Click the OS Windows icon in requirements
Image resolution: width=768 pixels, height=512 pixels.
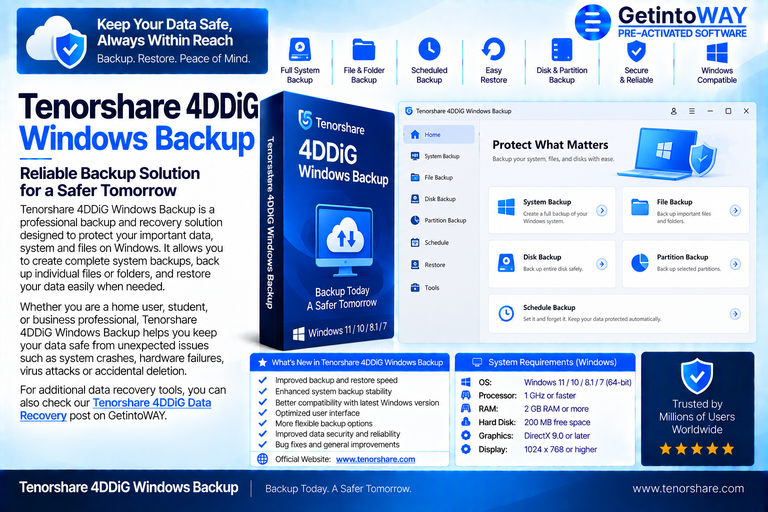tap(466, 382)
